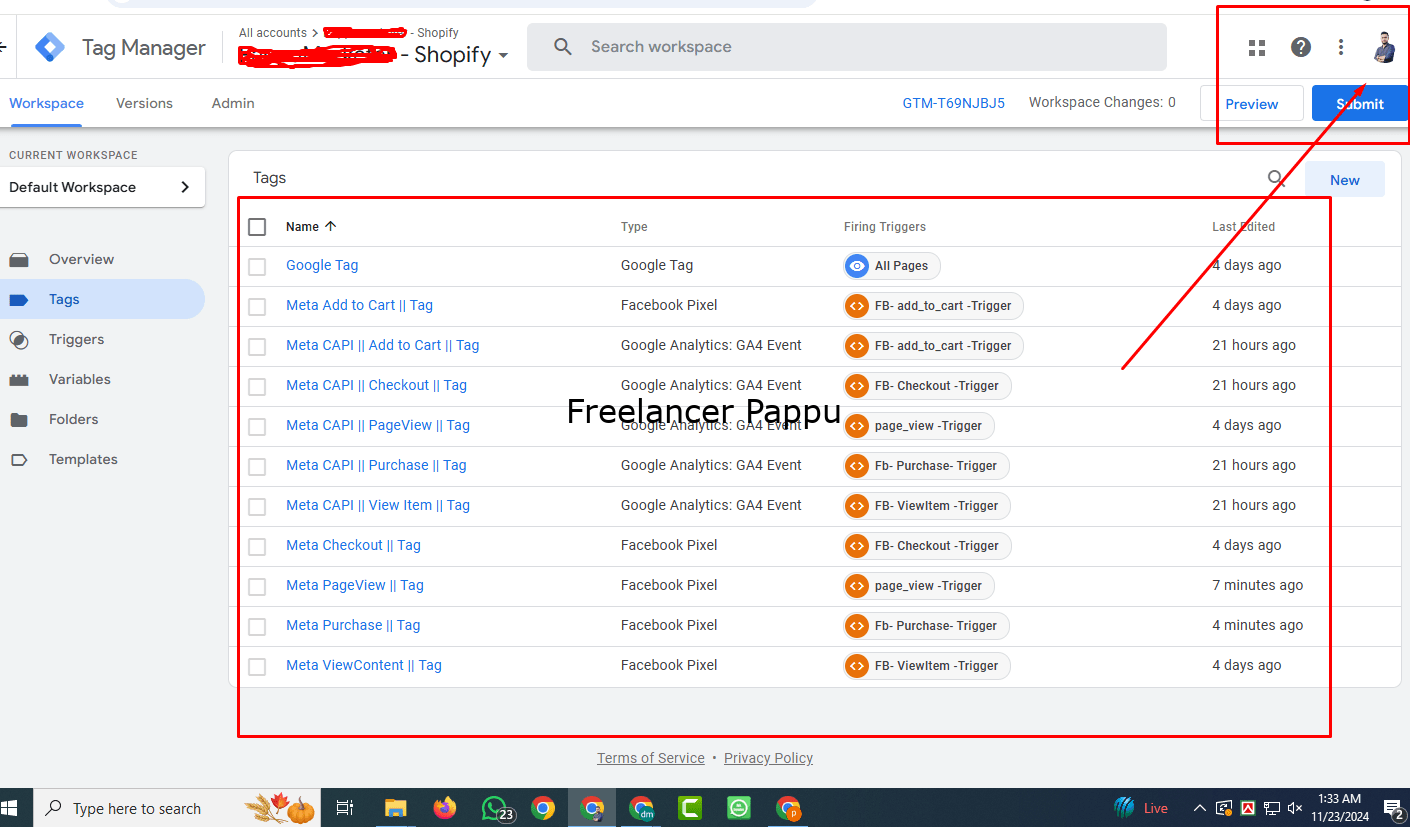
Task: Click the volume icon in system tray
Action: pos(1295,808)
